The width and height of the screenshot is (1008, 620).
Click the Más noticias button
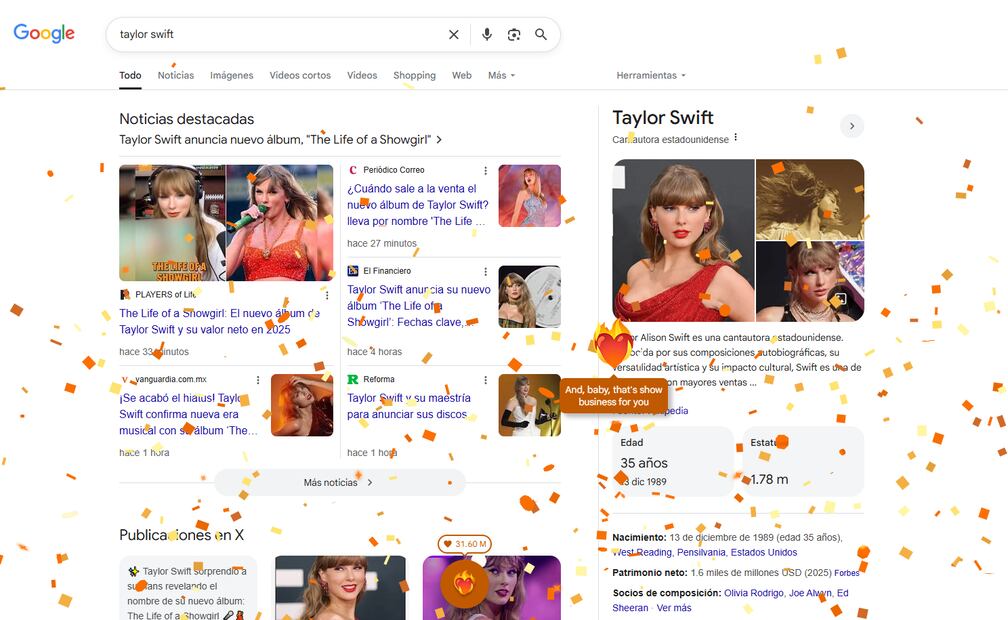click(339, 482)
